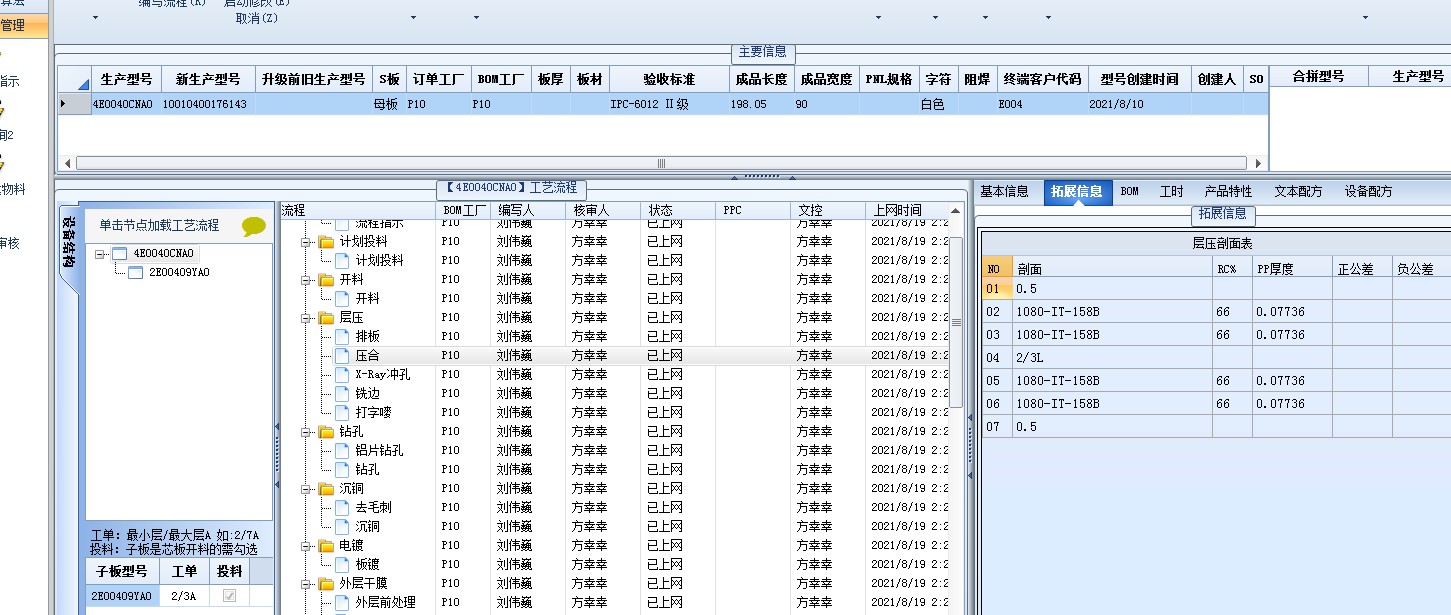This screenshot has height=615, width=1451.
Task: Click cell 10010400176143 in main grid
Action: [x=207, y=104]
